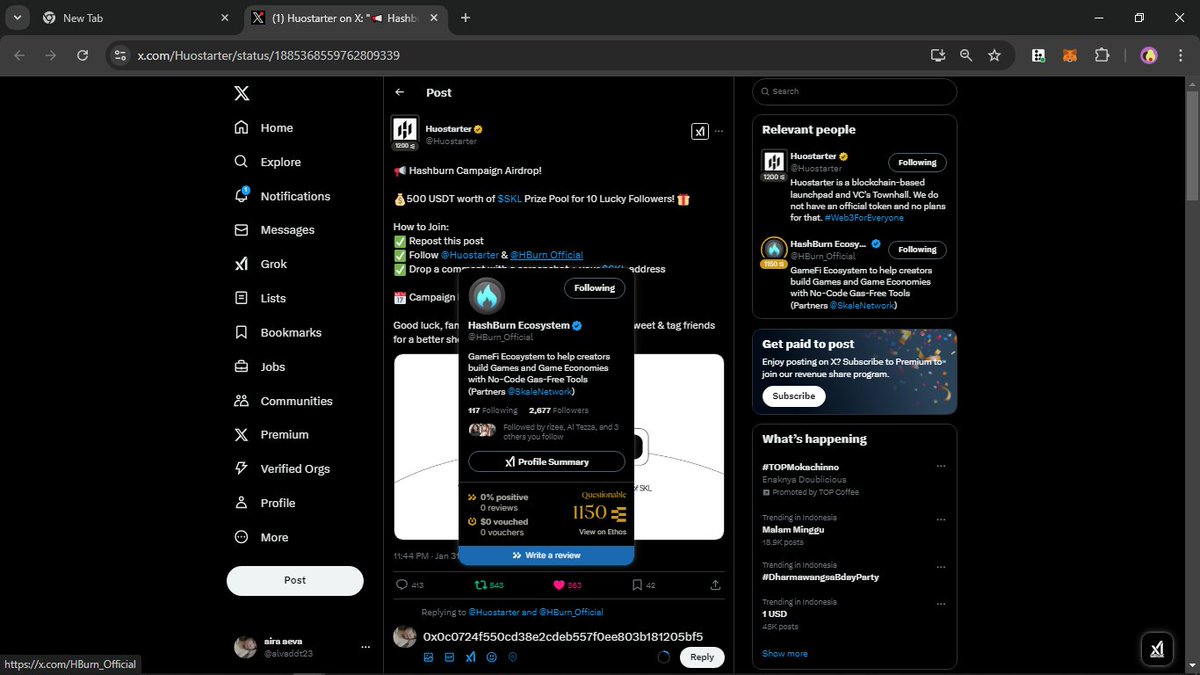Click the Profile person icon
This screenshot has width=1200, height=675.
pyautogui.click(x=241, y=503)
